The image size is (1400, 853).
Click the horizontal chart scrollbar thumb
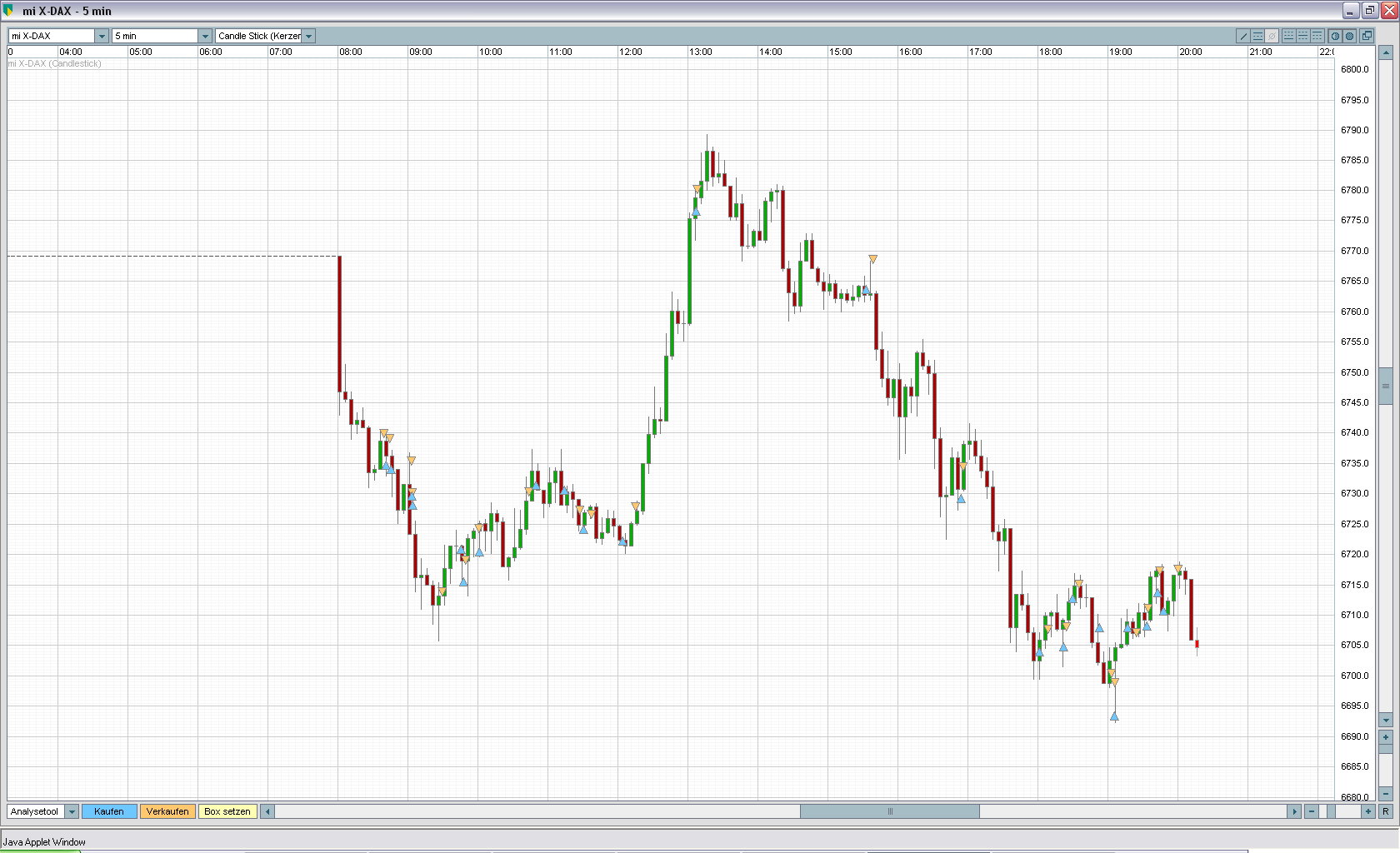tap(889, 811)
